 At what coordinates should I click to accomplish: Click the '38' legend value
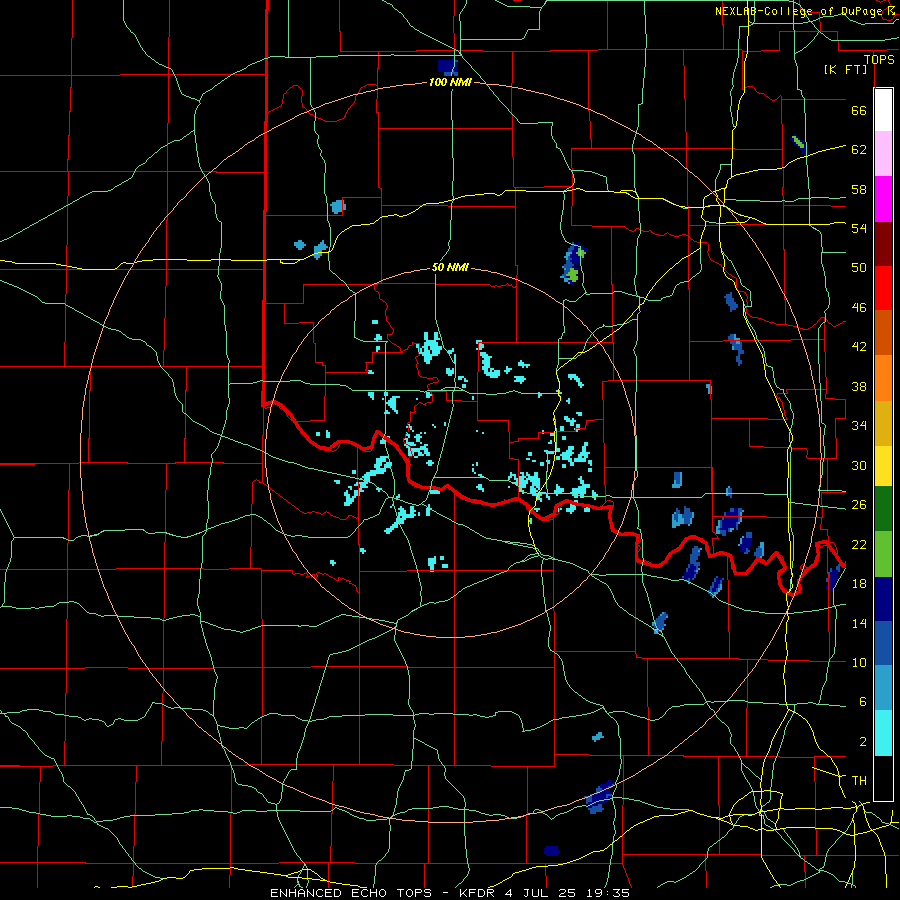coord(859,387)
